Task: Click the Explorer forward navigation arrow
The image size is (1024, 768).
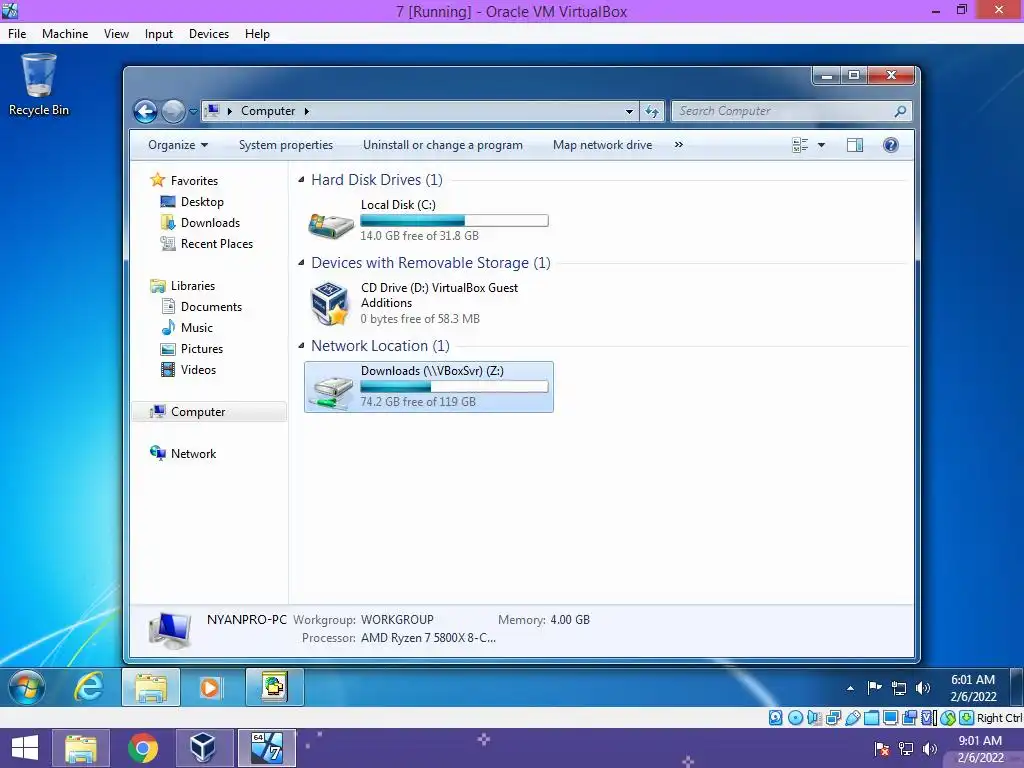Action: (x=173, y=112)
